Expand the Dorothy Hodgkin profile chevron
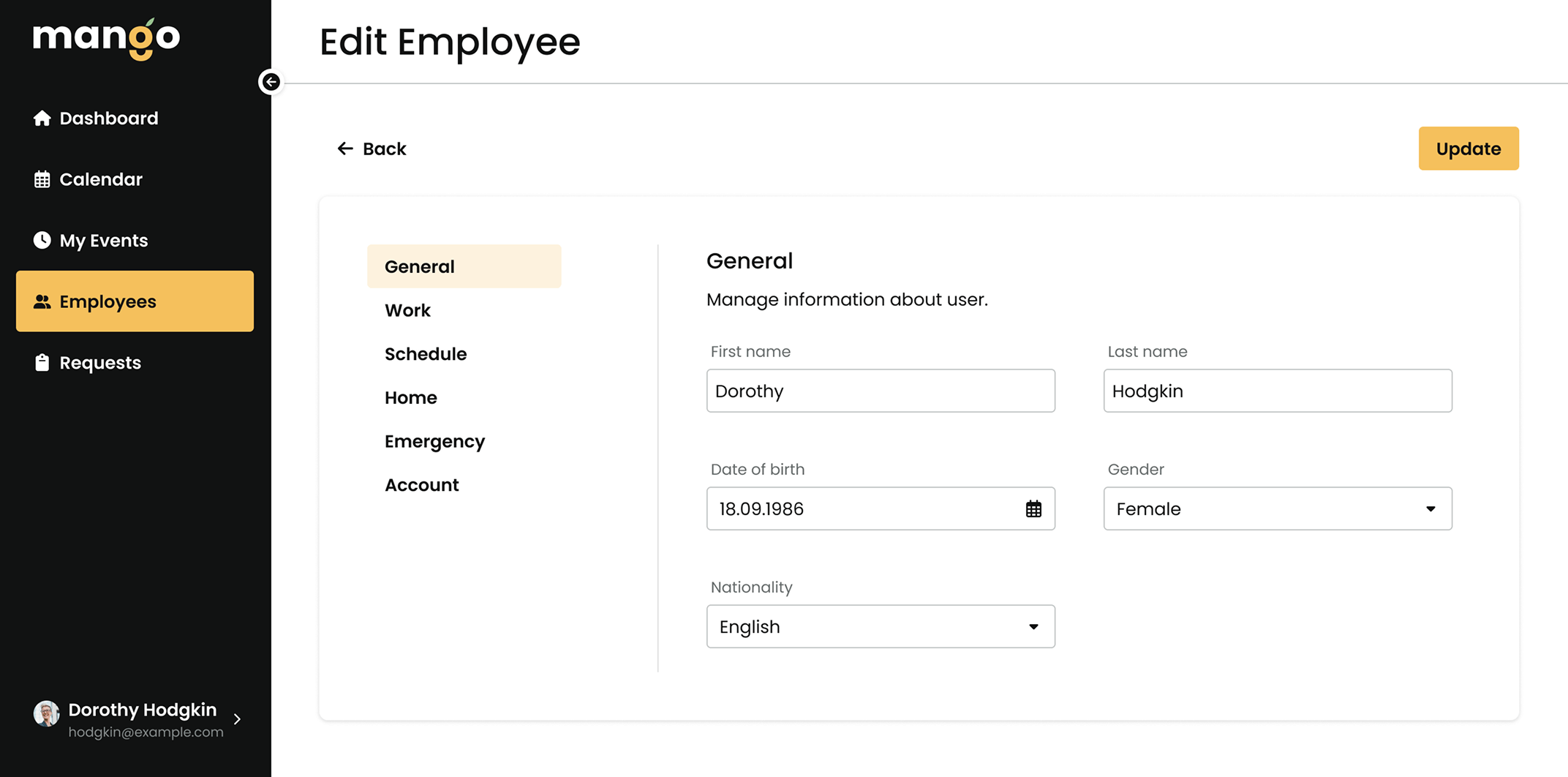Image resolution: width=1568 pixels, height=777 pixels. (x=237, y=719)
